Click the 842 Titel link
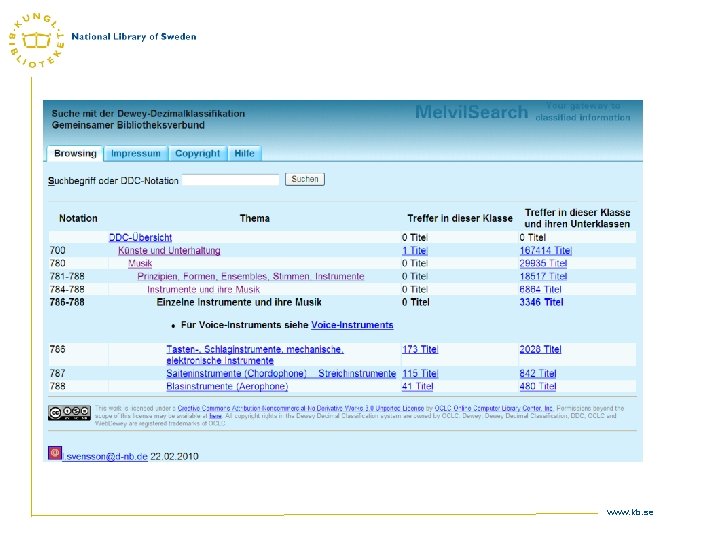This screenshot has width=720, height=540. [538, 373]
